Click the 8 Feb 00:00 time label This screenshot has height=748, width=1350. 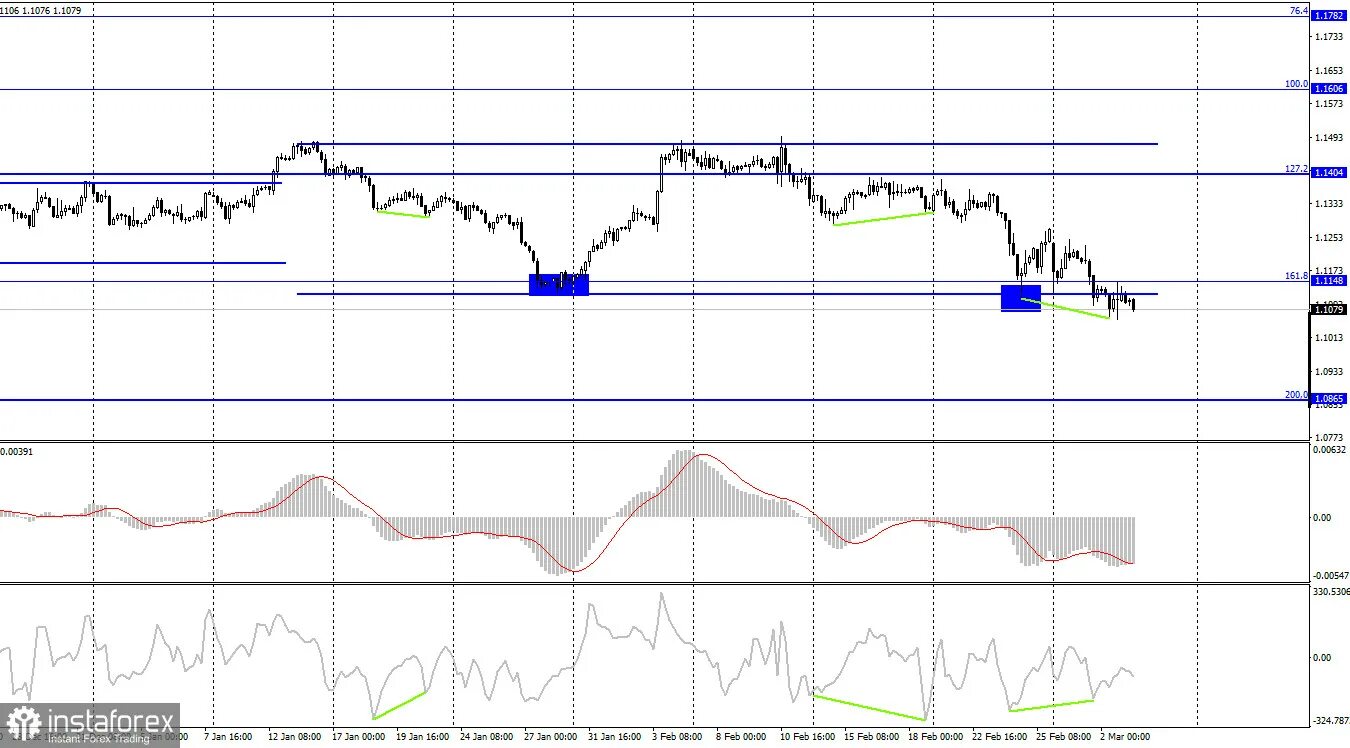pos(743,737)
